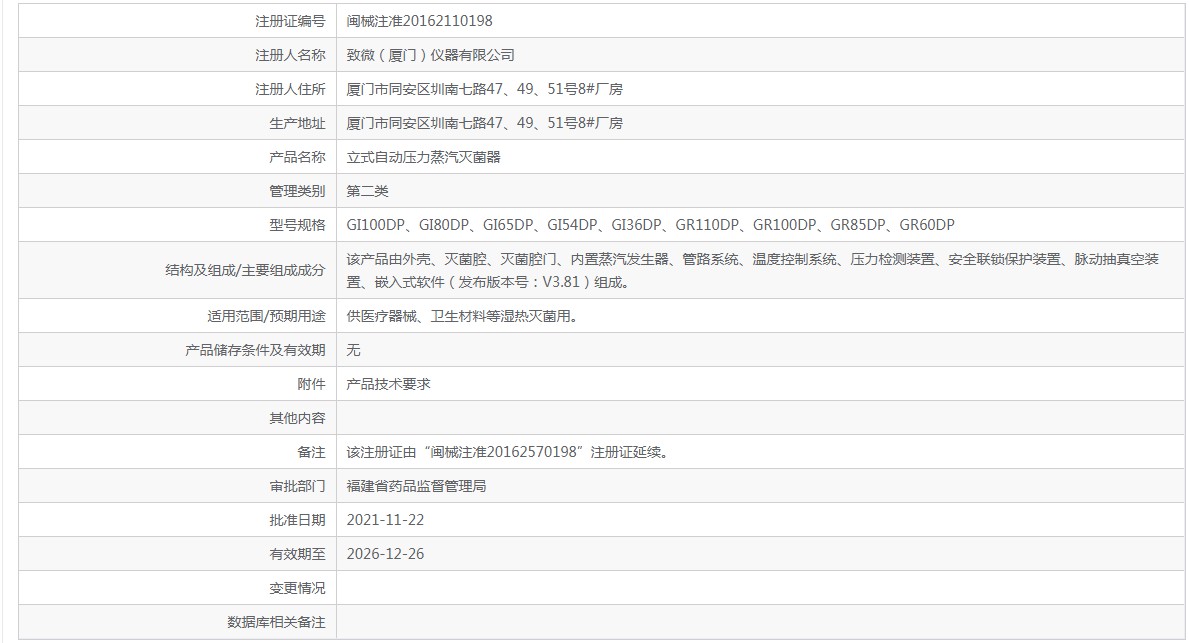Click approval date 2021-11-22

(x=385, y=520)
